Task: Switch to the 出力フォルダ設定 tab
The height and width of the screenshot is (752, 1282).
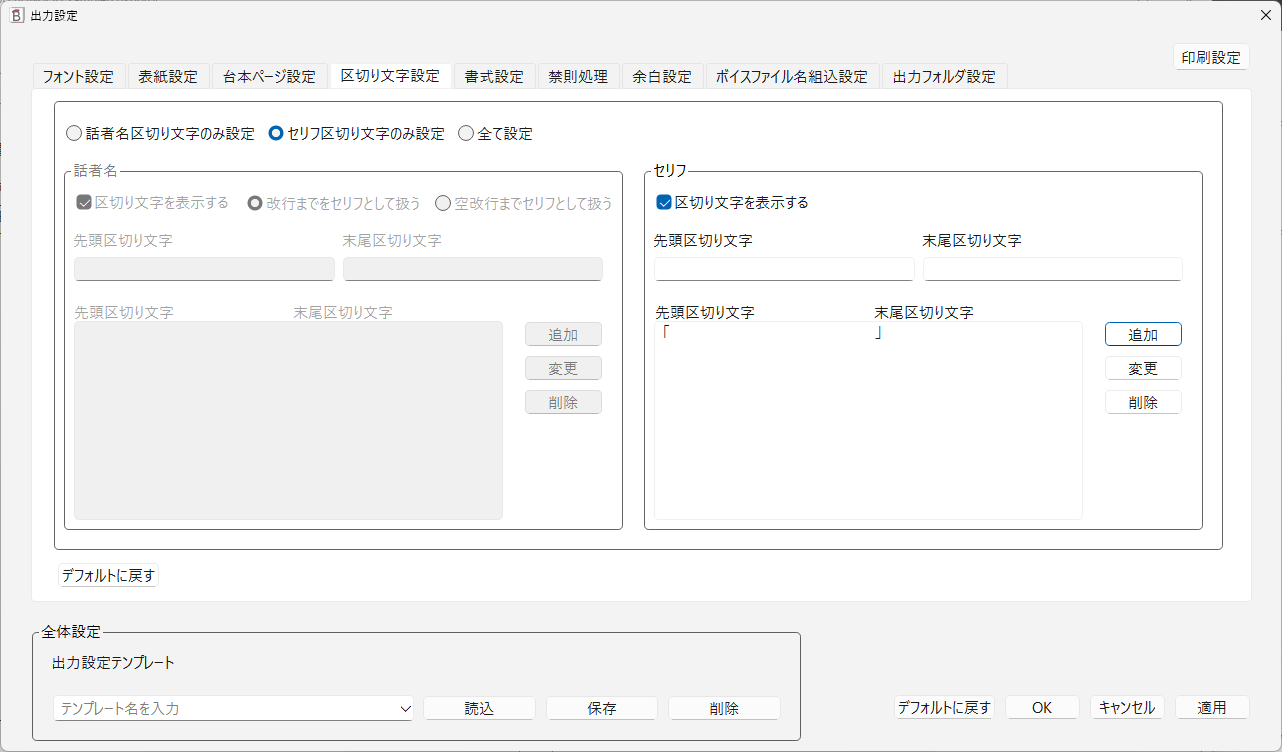Action: pyautogui.click(x=944, y=75)
